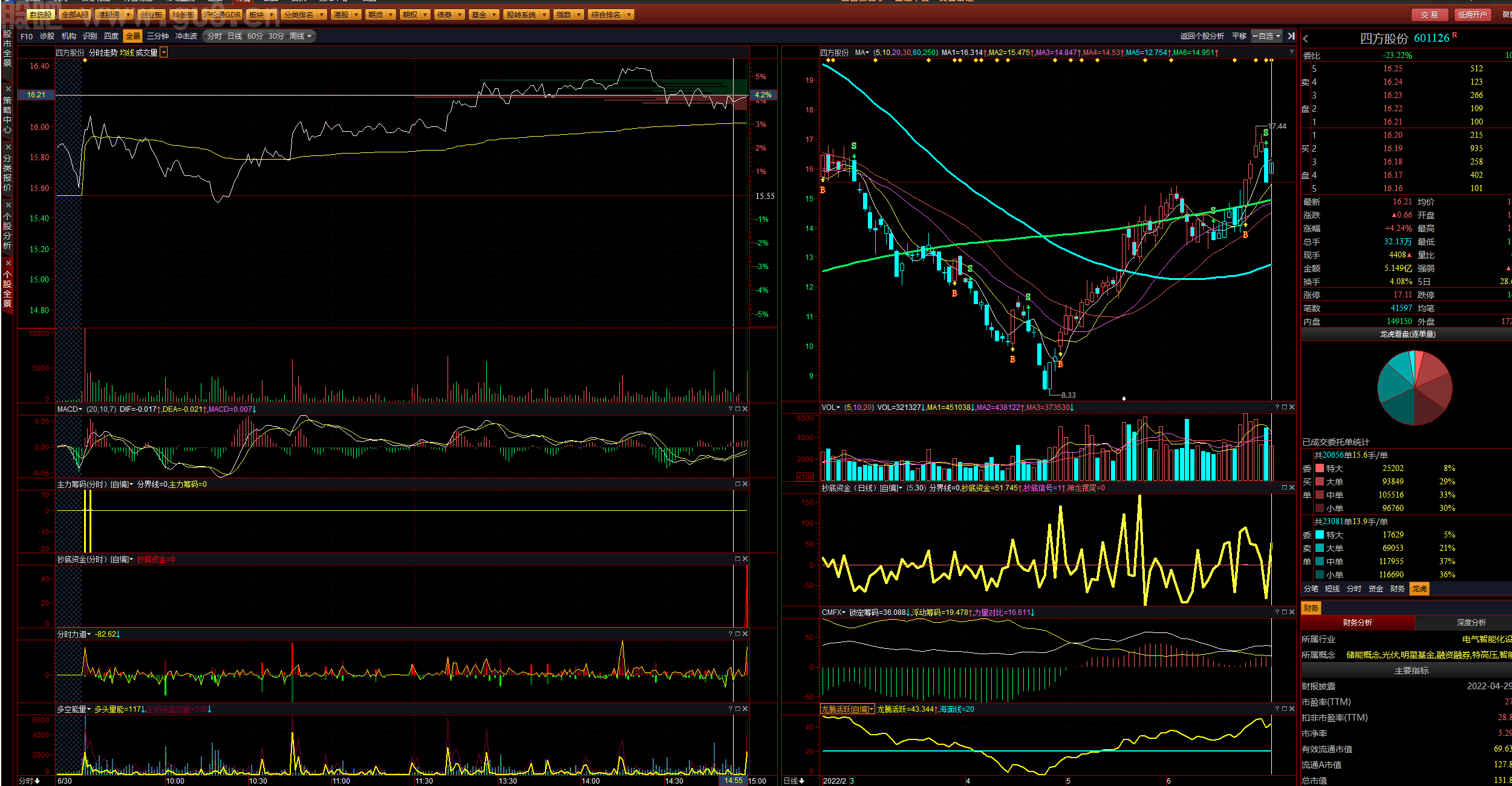Click the 平移 pan button
The image size is (1512, 786).
1239,36
